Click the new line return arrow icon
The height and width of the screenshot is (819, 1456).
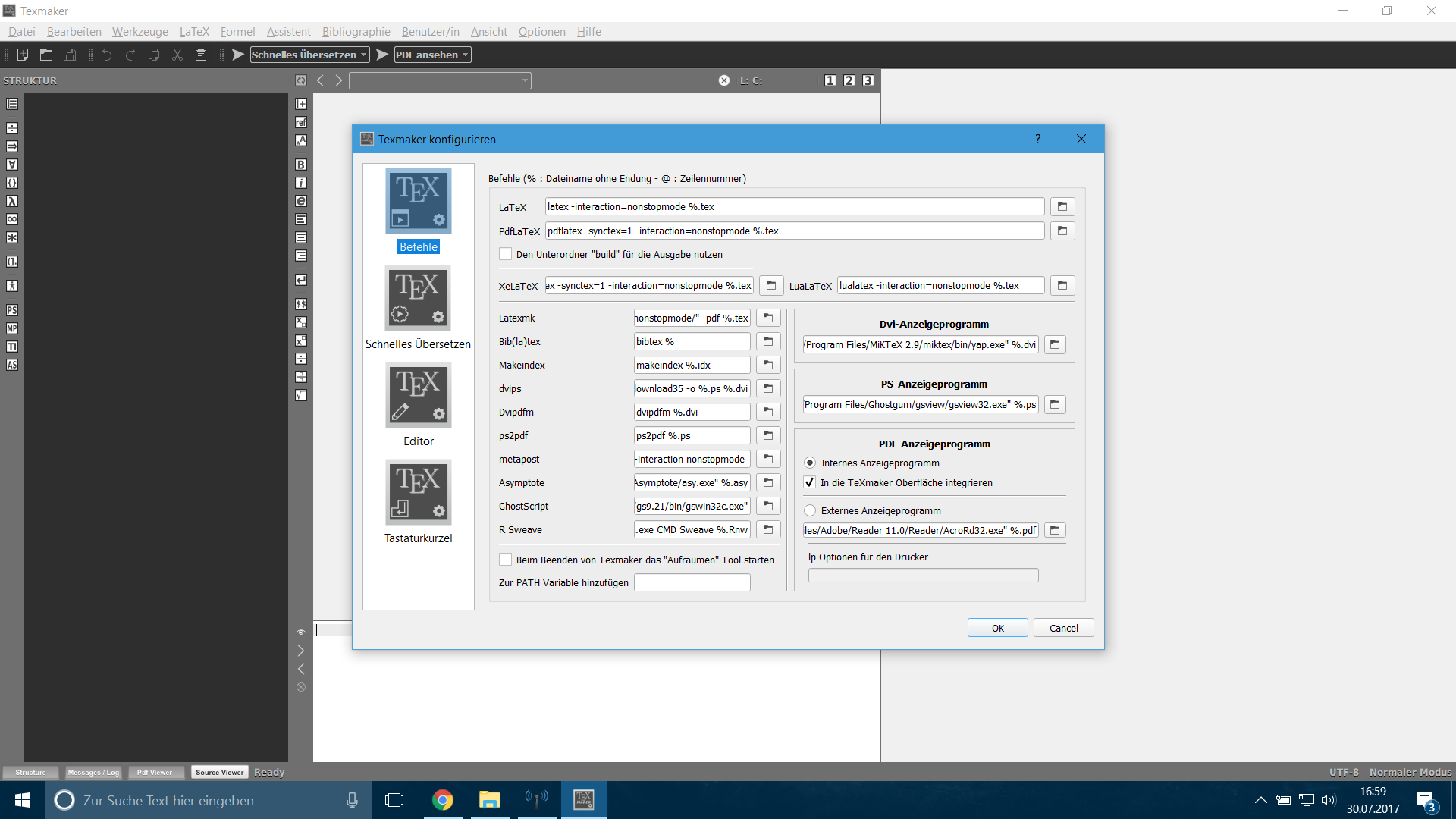[x=301, y=280]
